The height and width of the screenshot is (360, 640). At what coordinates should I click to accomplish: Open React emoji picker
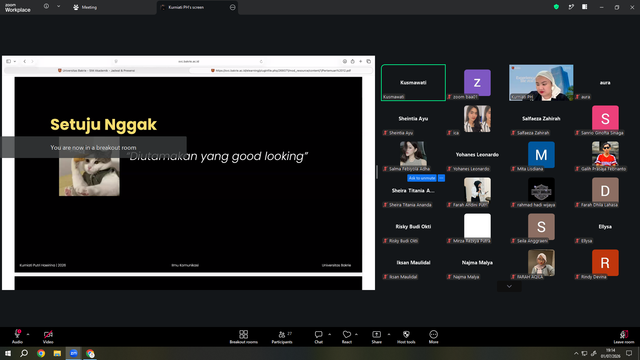click(x=347, y=336)
